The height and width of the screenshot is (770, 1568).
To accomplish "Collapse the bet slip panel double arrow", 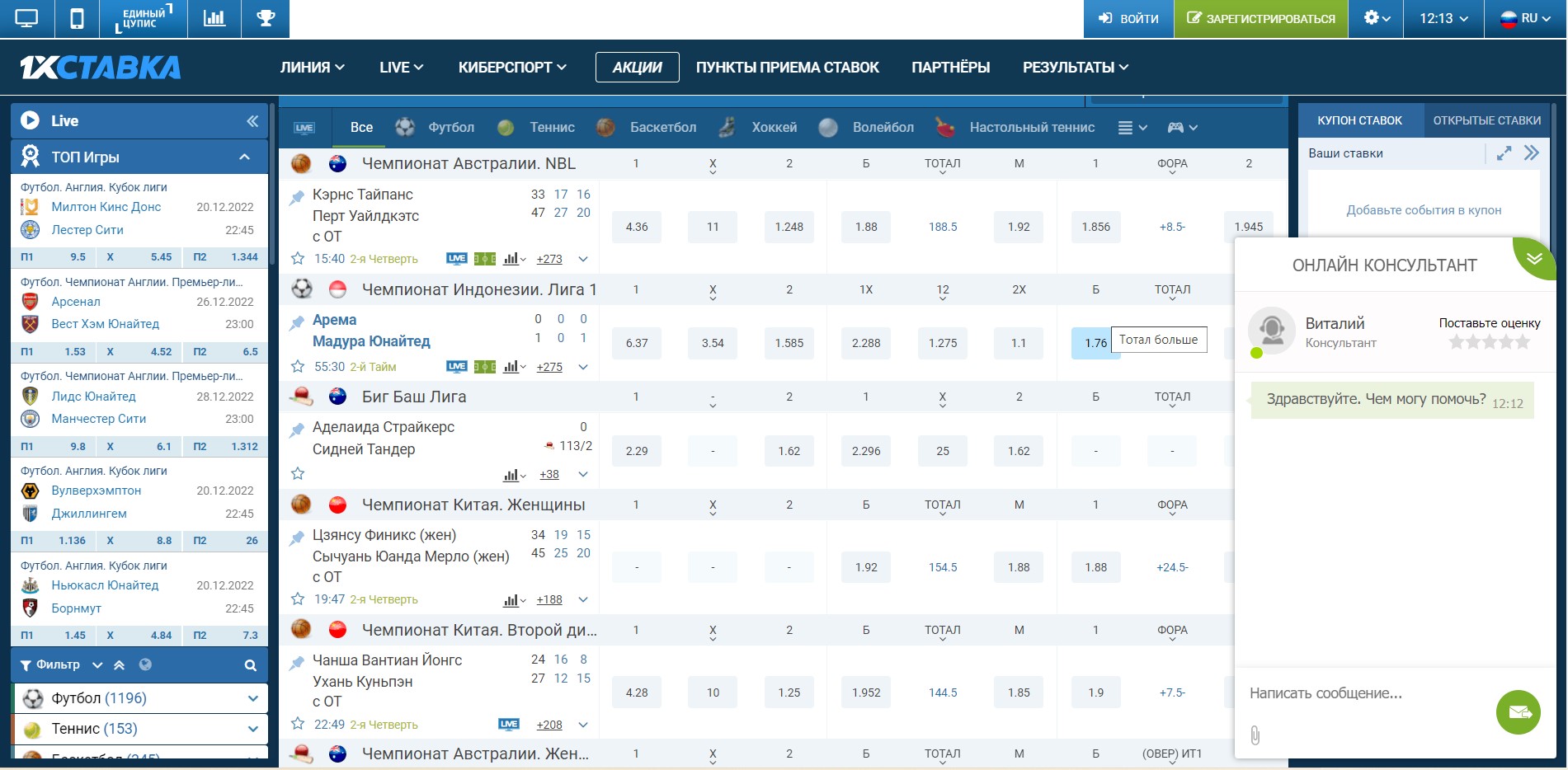I will (1532, 153).
